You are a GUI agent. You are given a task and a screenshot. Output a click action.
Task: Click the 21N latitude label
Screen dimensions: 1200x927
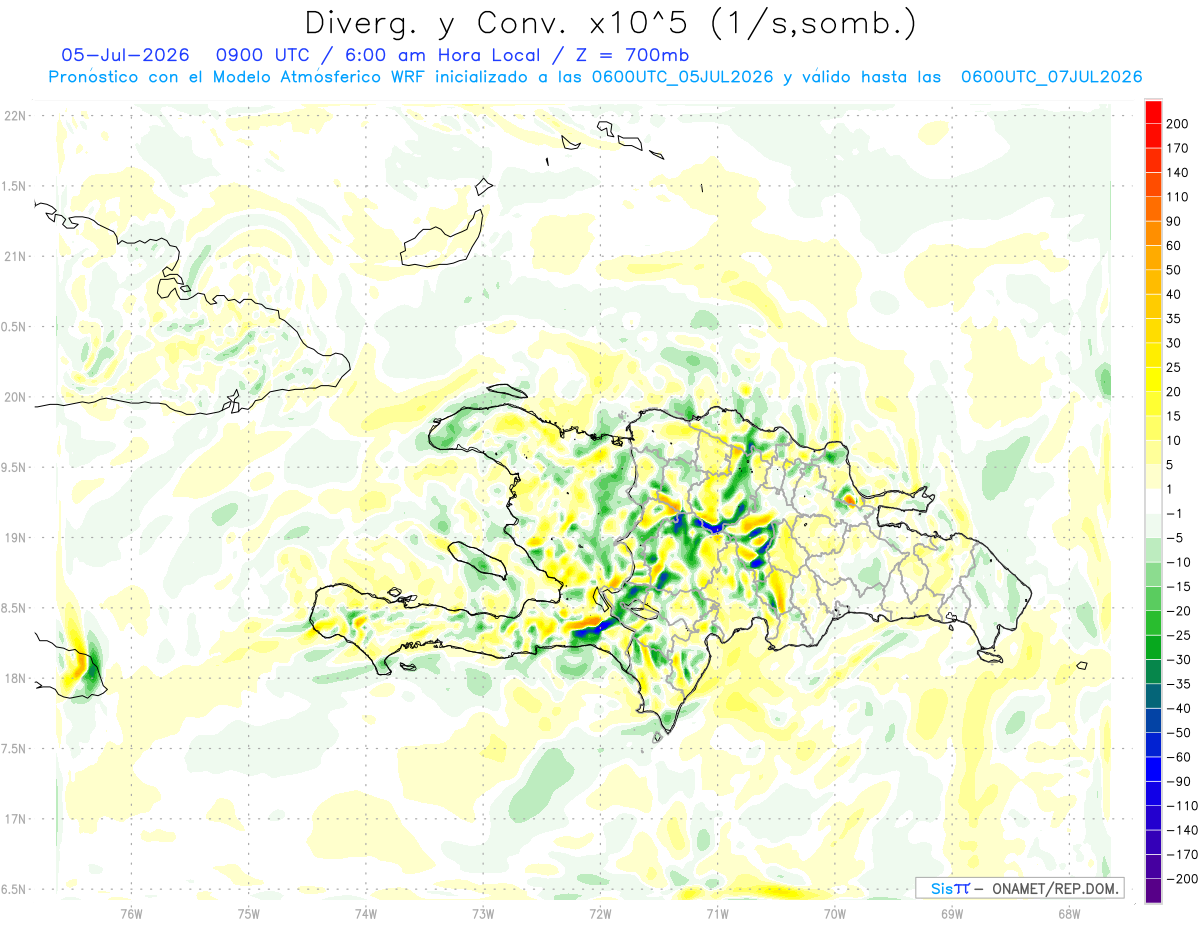click(x=15, y=257)
